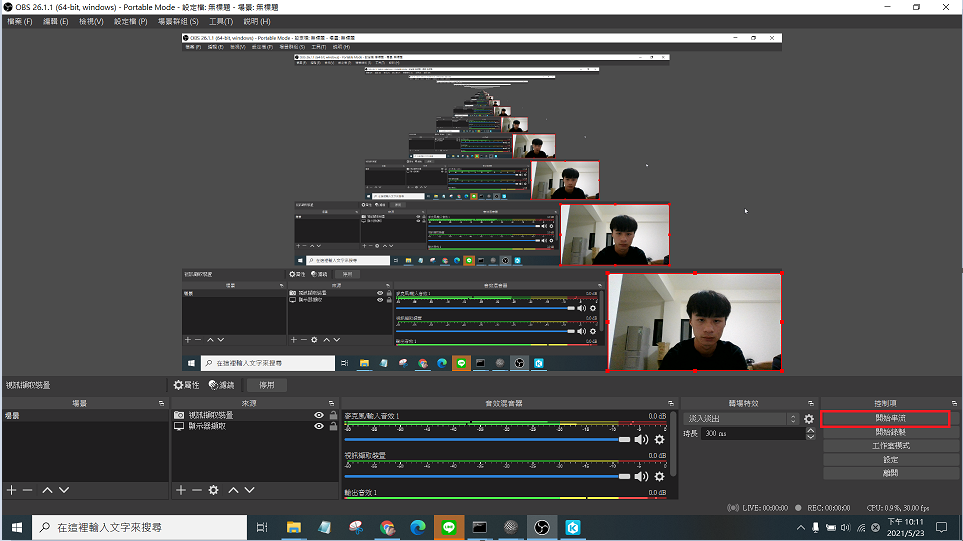Open the 設定檔(P) menu
963x541 pixels.
coord(130,21)
